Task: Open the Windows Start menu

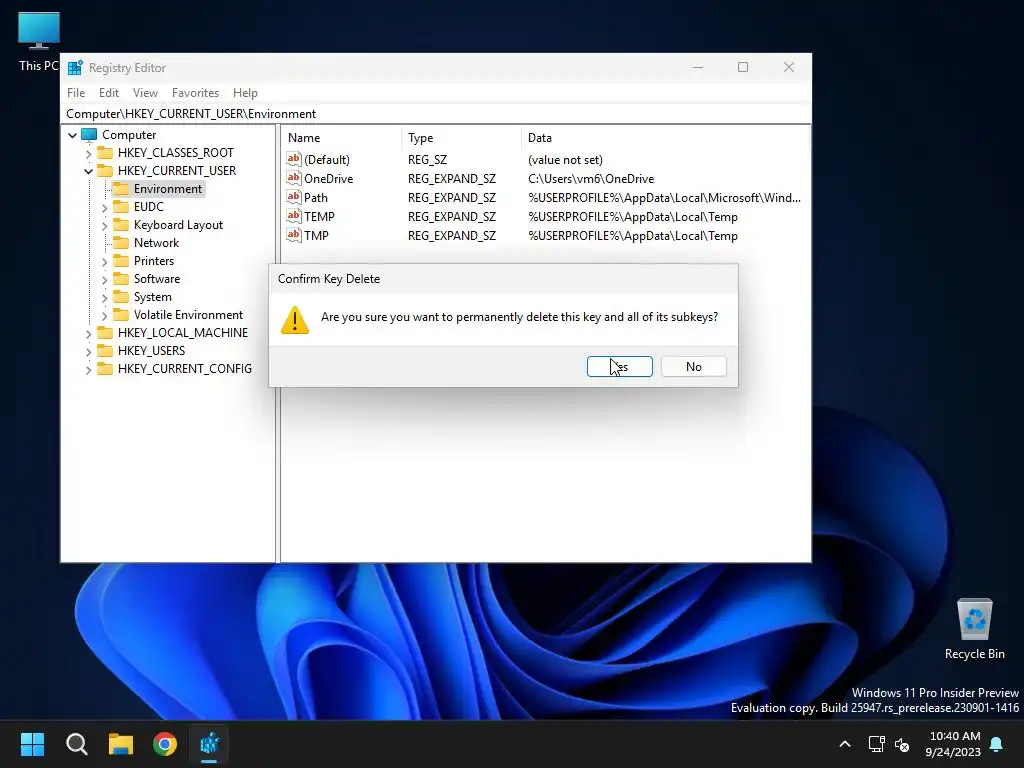Action: pyautogui.click(x=32, y=744)
